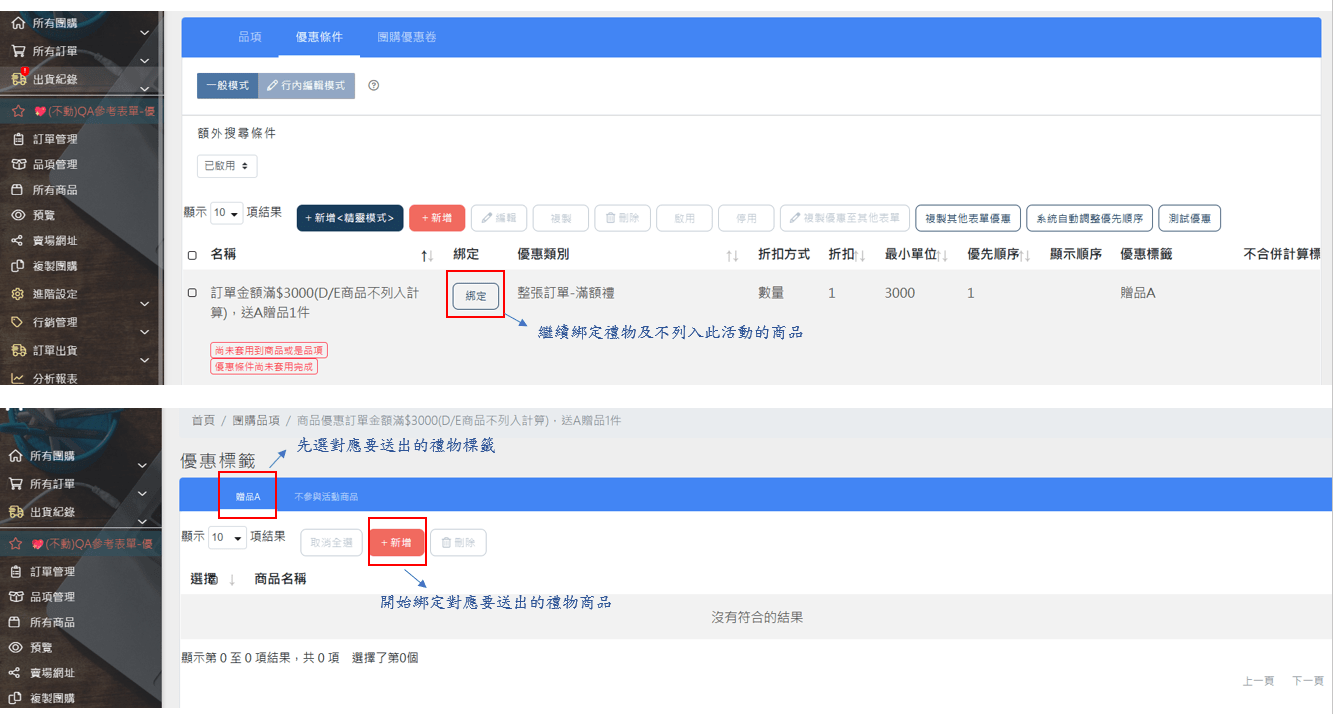Click the 分析報表 chart icon

pyautogui.click(x=17, y=378)
